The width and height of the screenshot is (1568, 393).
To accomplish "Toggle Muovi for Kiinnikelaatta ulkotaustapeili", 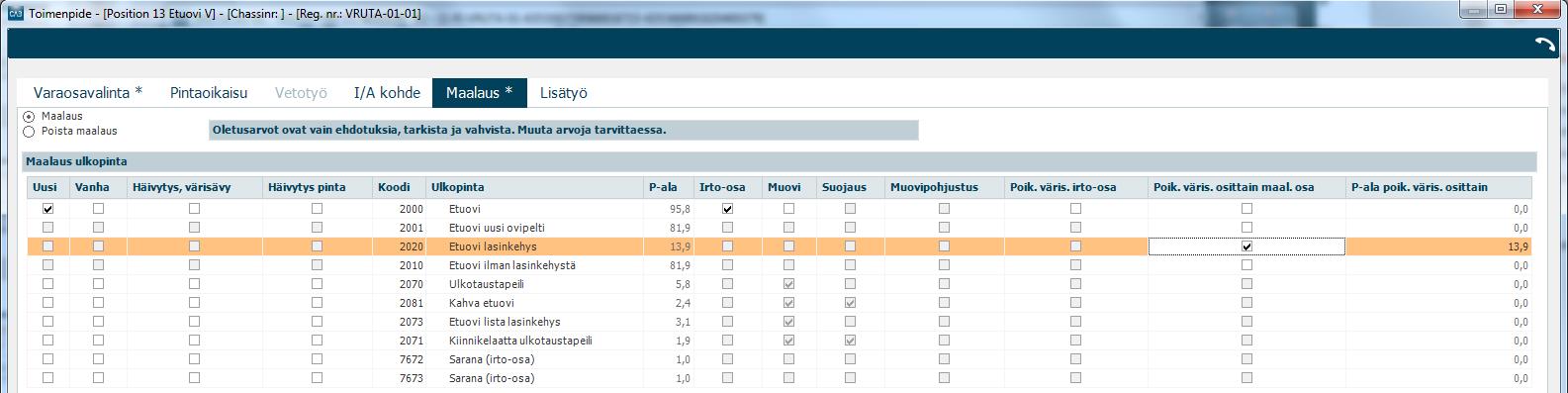I will coord(788,341).
